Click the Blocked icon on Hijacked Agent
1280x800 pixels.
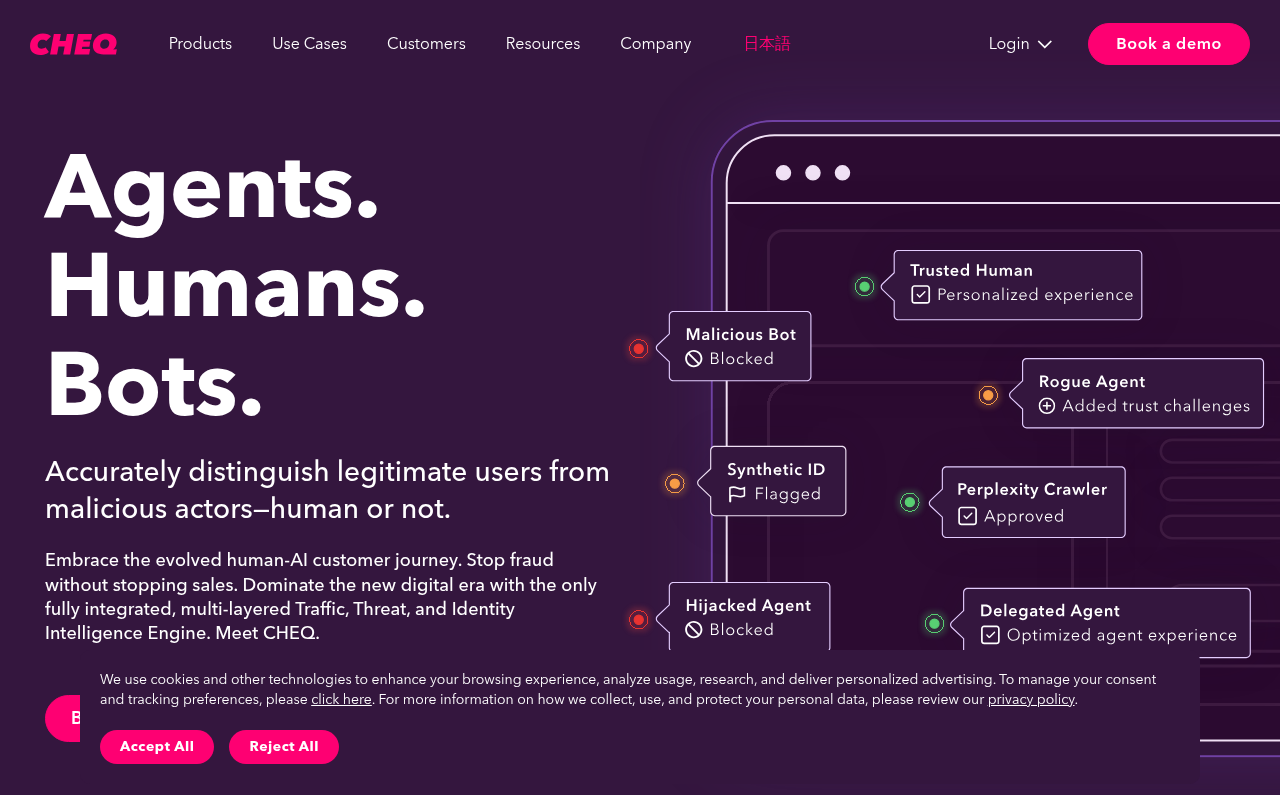tap(696, 630)
